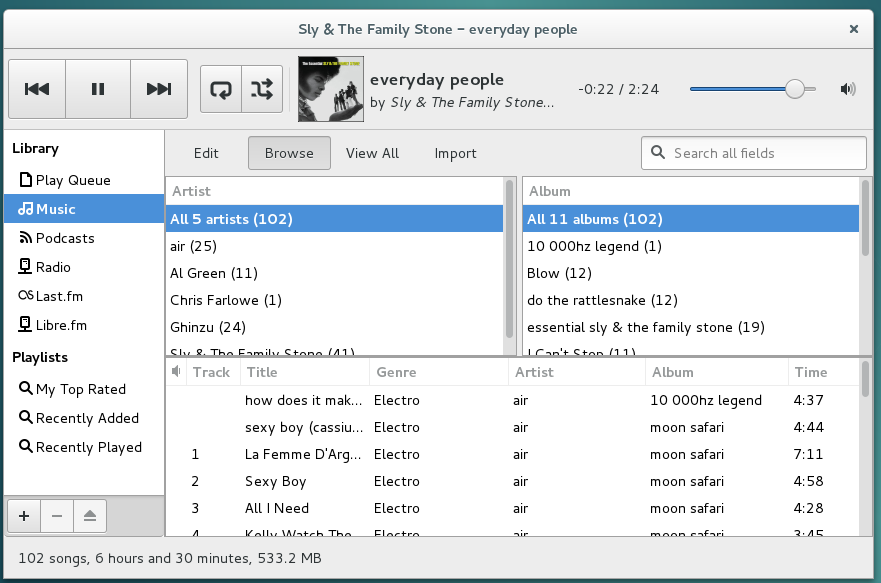The height and width of the screenshot is (583, 881).
Task: Click the eject device button
Action: click(x=90, y=516)
